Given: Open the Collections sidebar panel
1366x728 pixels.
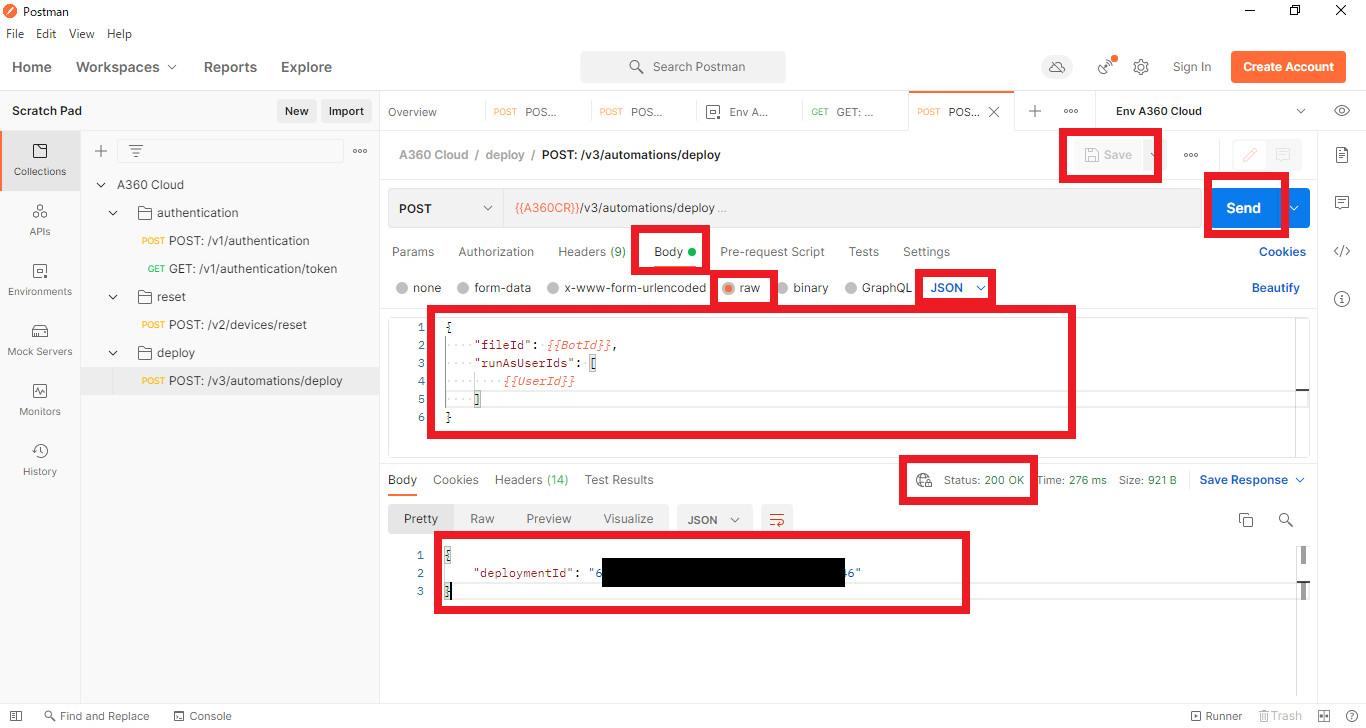Looking at the screenshot, I should (x=40, y=160).
